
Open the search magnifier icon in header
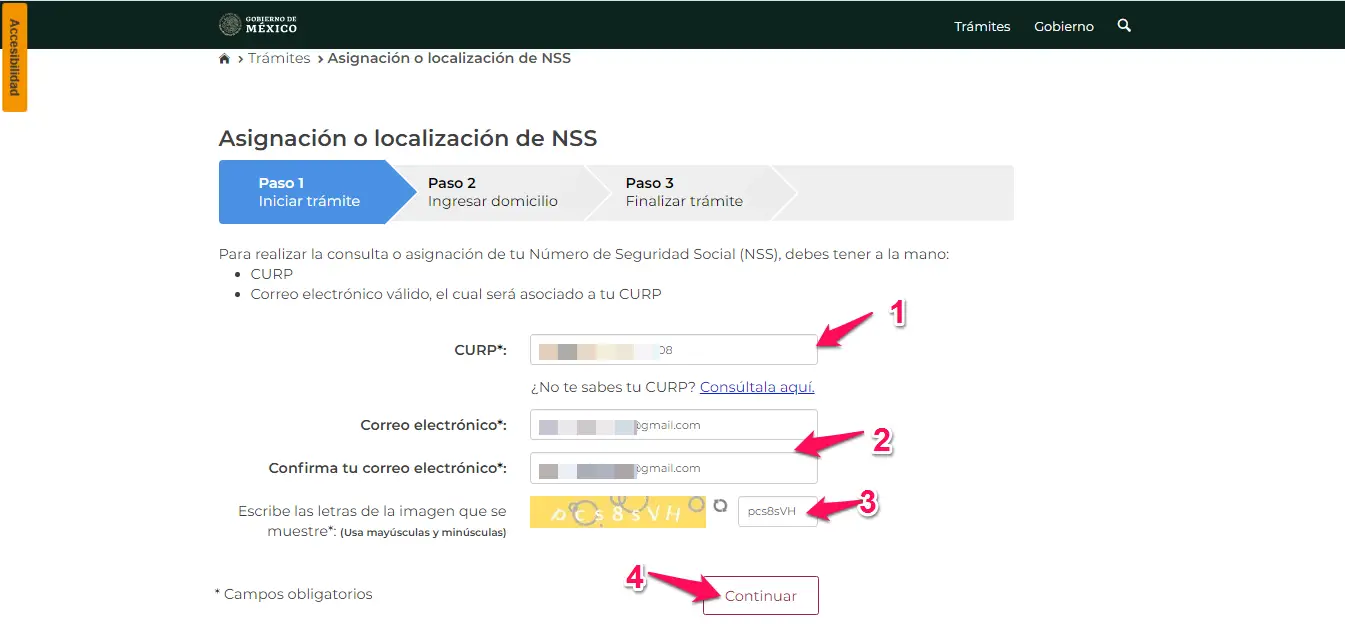click(x=1124, y=26)
